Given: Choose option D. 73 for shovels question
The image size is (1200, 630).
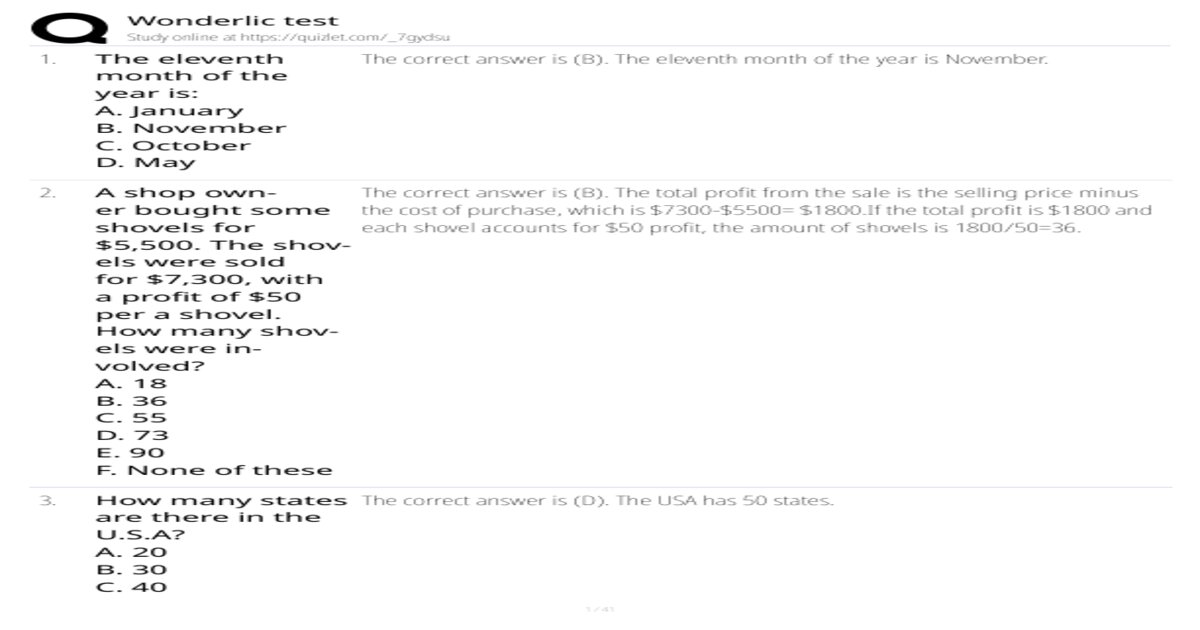Looking at the screenshot, I should pos(132,435).
